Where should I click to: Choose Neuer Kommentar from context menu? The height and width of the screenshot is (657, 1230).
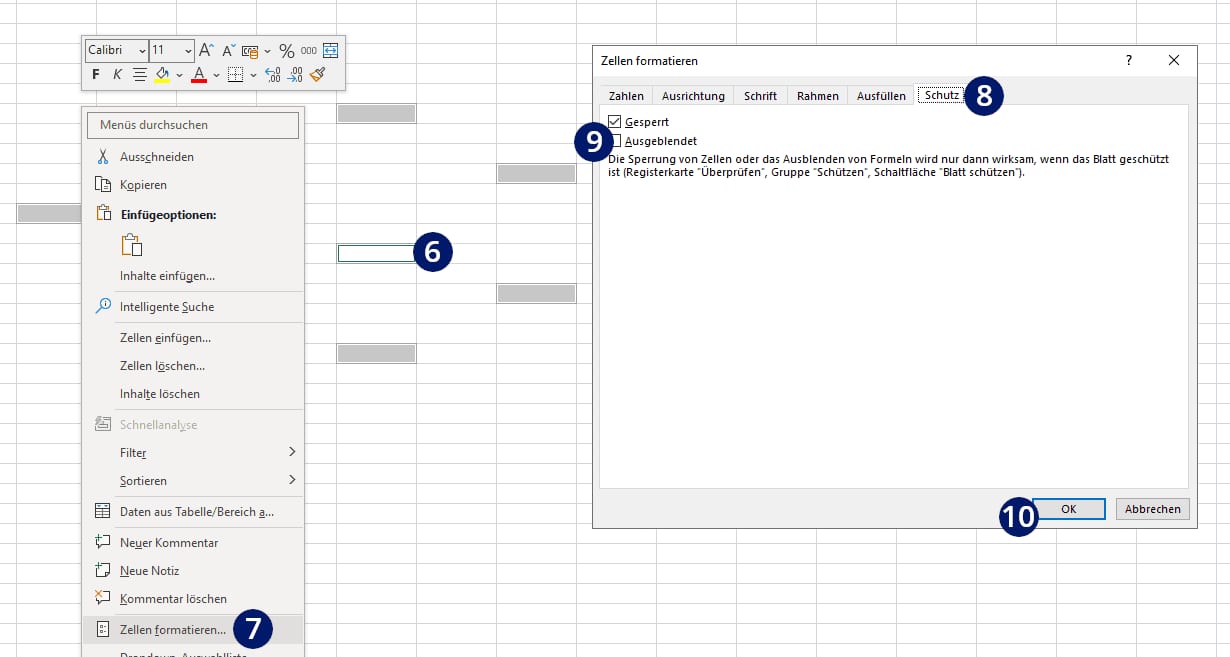pos(193,543)
